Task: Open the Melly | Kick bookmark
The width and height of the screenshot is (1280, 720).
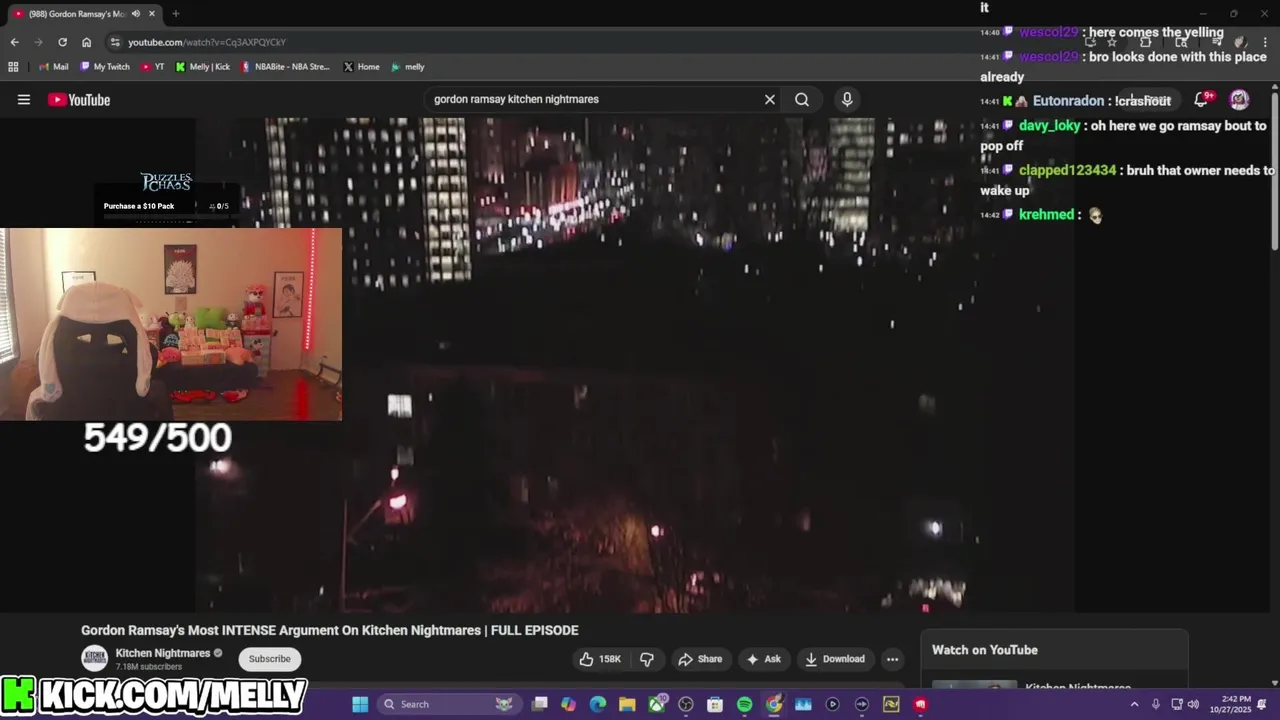Action: point(203,67)
